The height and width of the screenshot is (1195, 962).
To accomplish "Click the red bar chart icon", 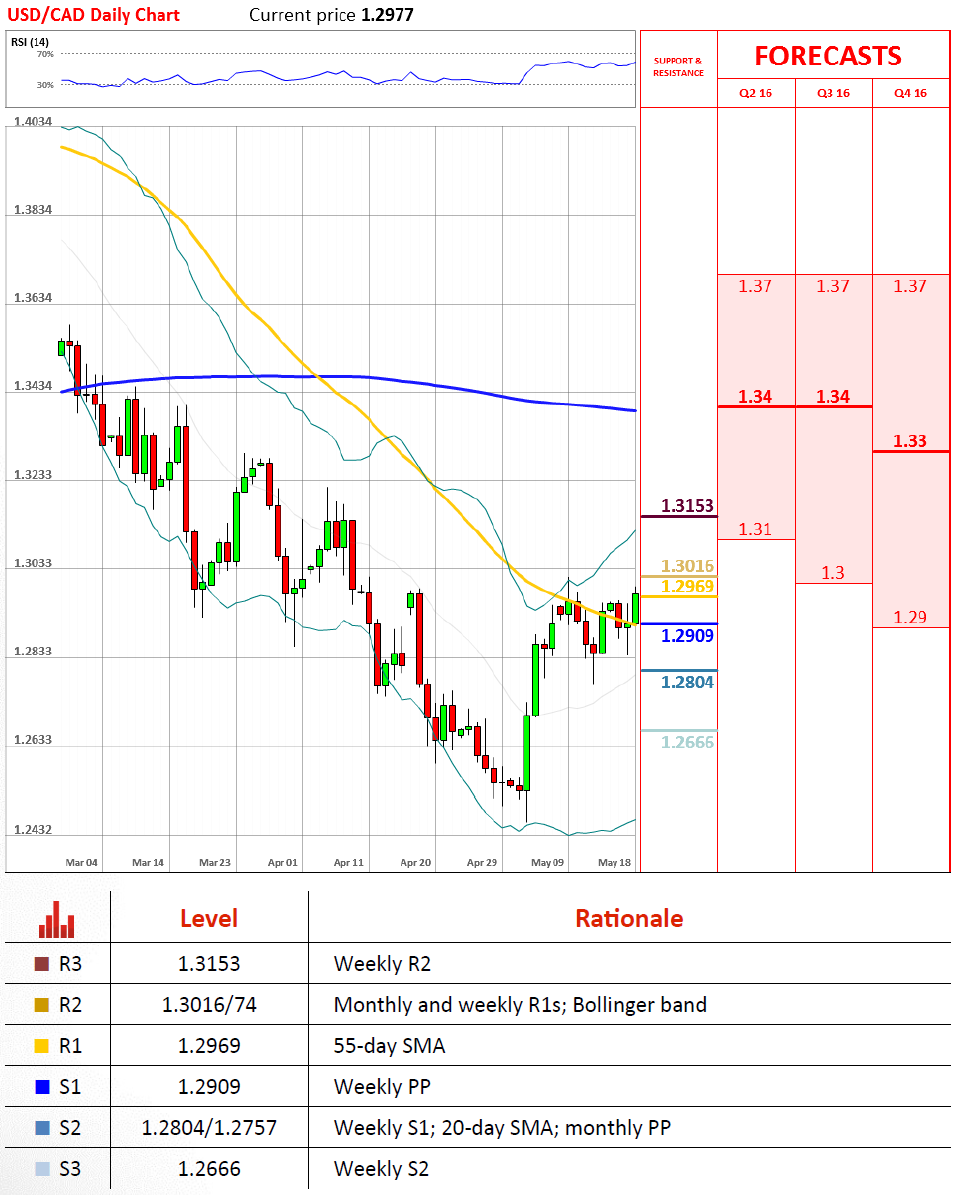I will tap(56, 920).
